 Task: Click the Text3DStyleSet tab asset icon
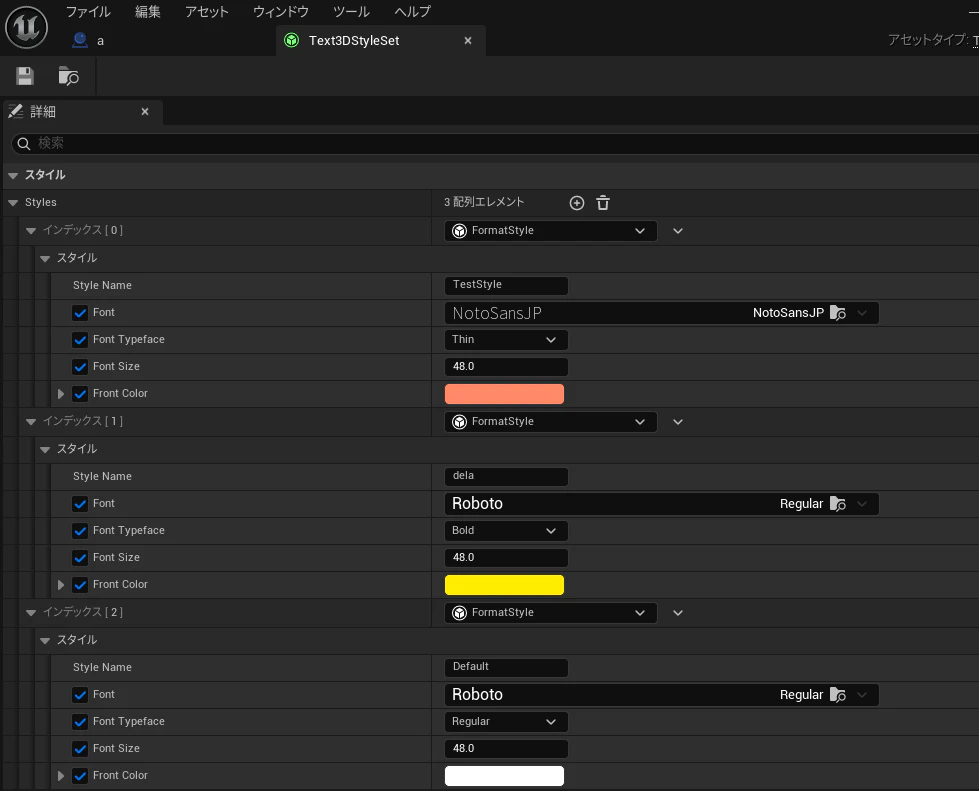(292, 41)
